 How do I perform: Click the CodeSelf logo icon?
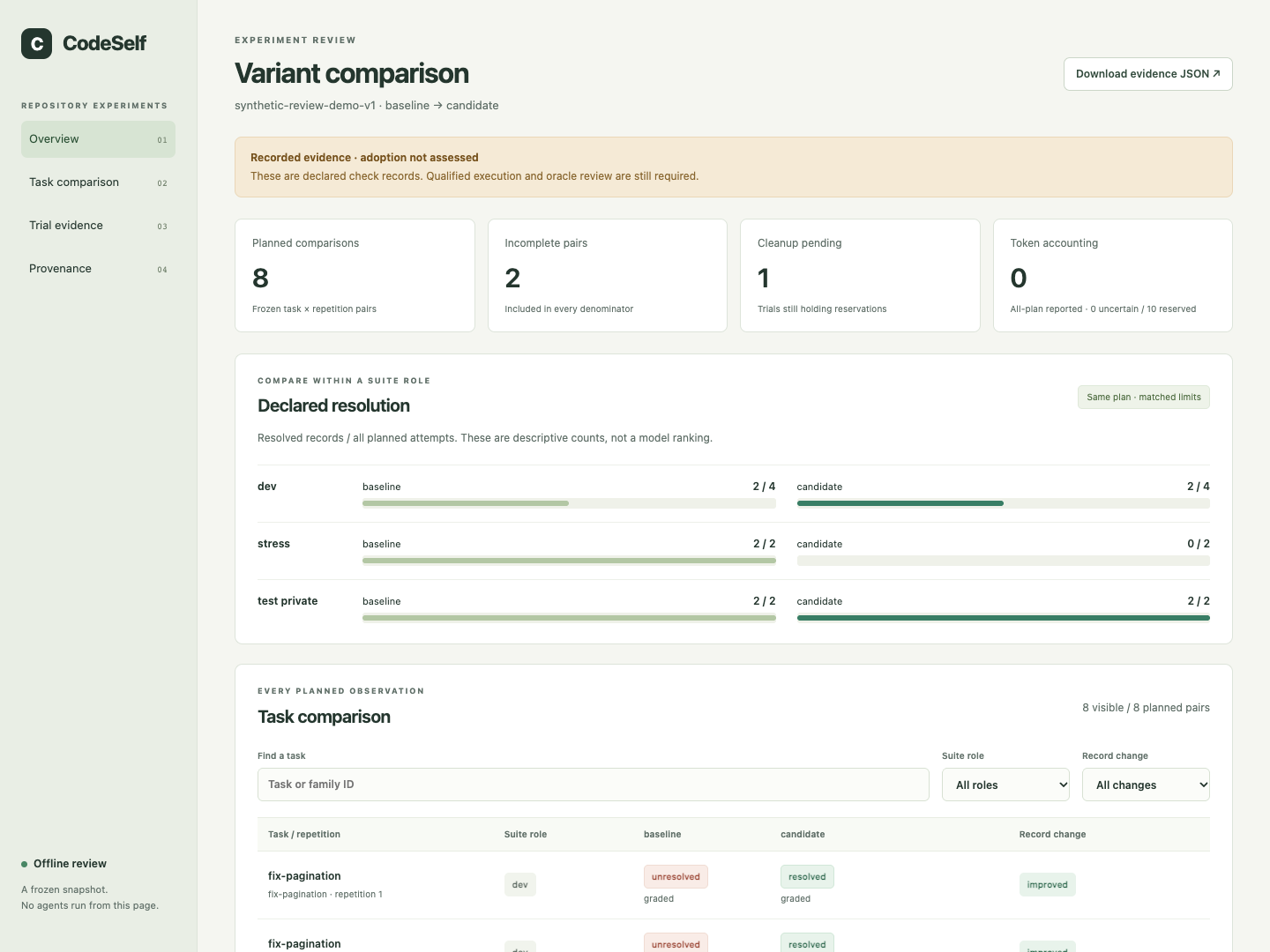coord(37,43)
